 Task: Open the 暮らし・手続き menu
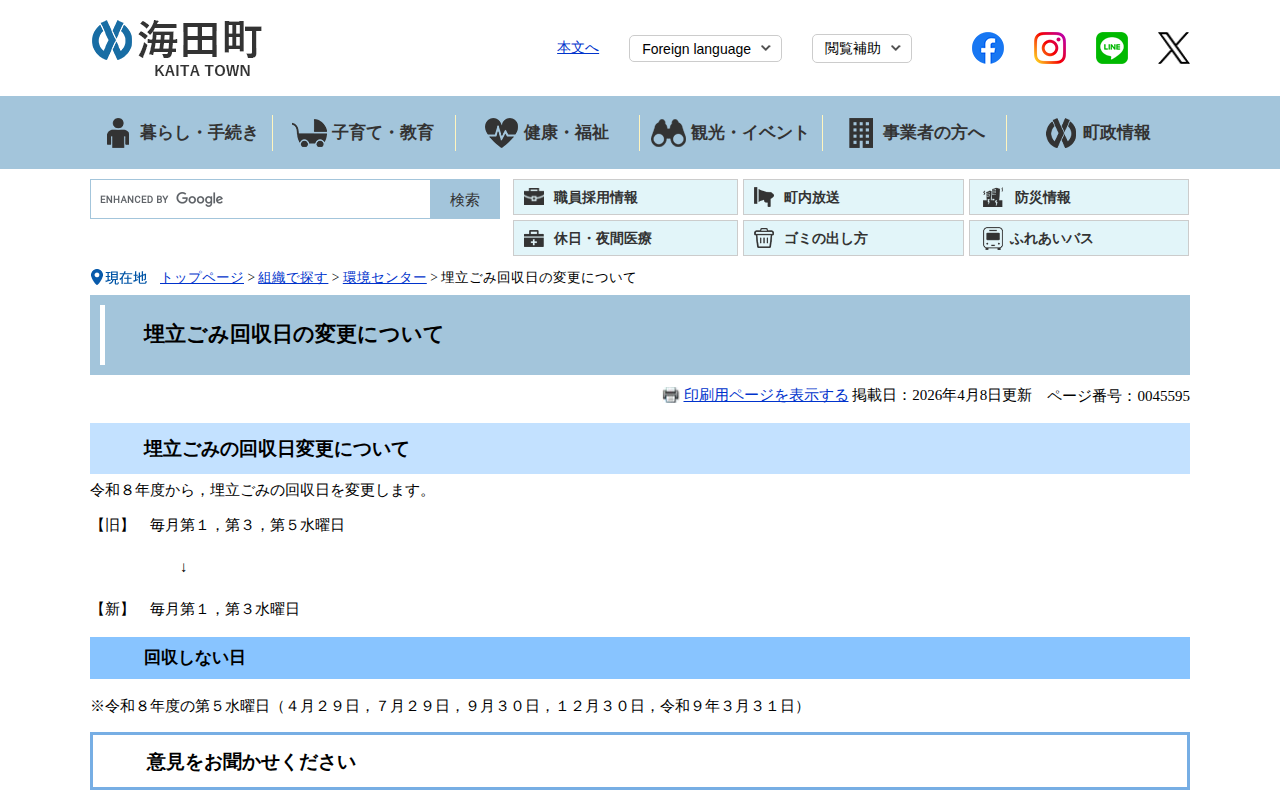click(x=181, y=133)
